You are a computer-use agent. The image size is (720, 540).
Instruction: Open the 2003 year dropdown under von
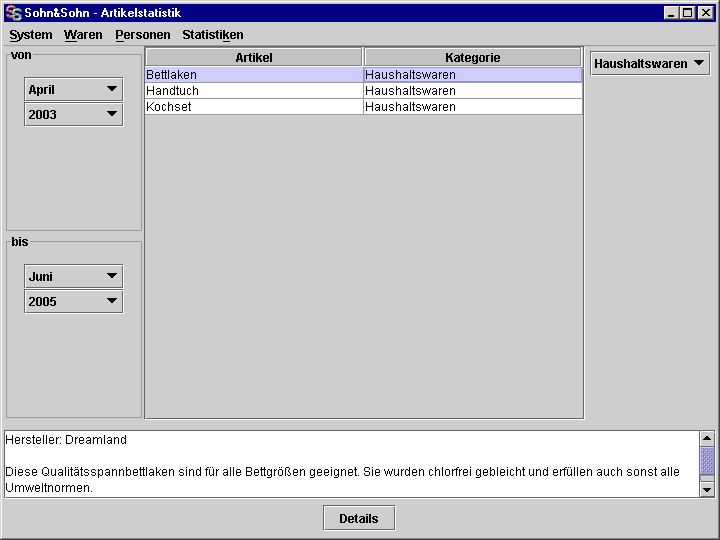[x=73, y=114]
